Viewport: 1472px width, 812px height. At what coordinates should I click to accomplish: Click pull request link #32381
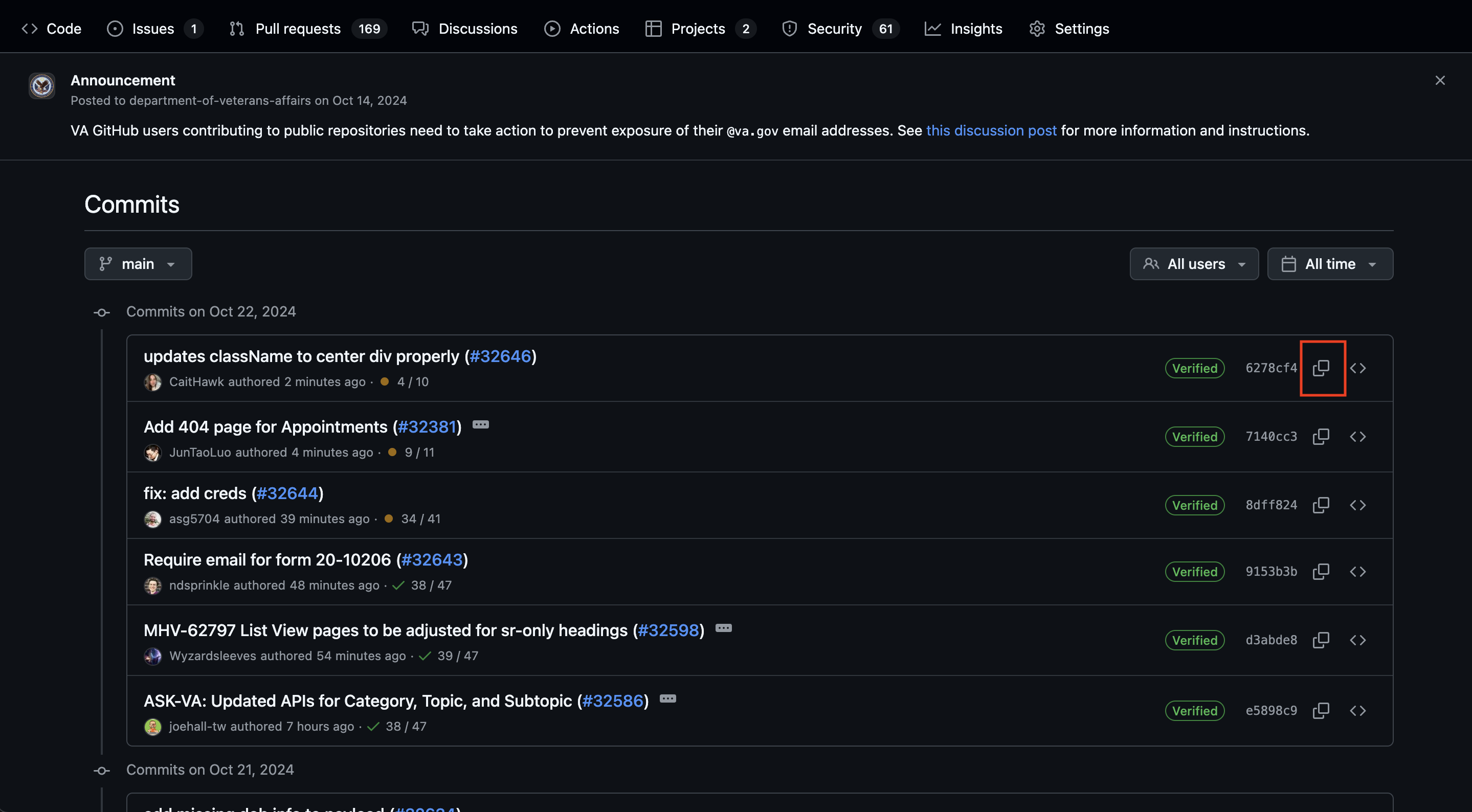pyautogui.click(x=427, y=426)
